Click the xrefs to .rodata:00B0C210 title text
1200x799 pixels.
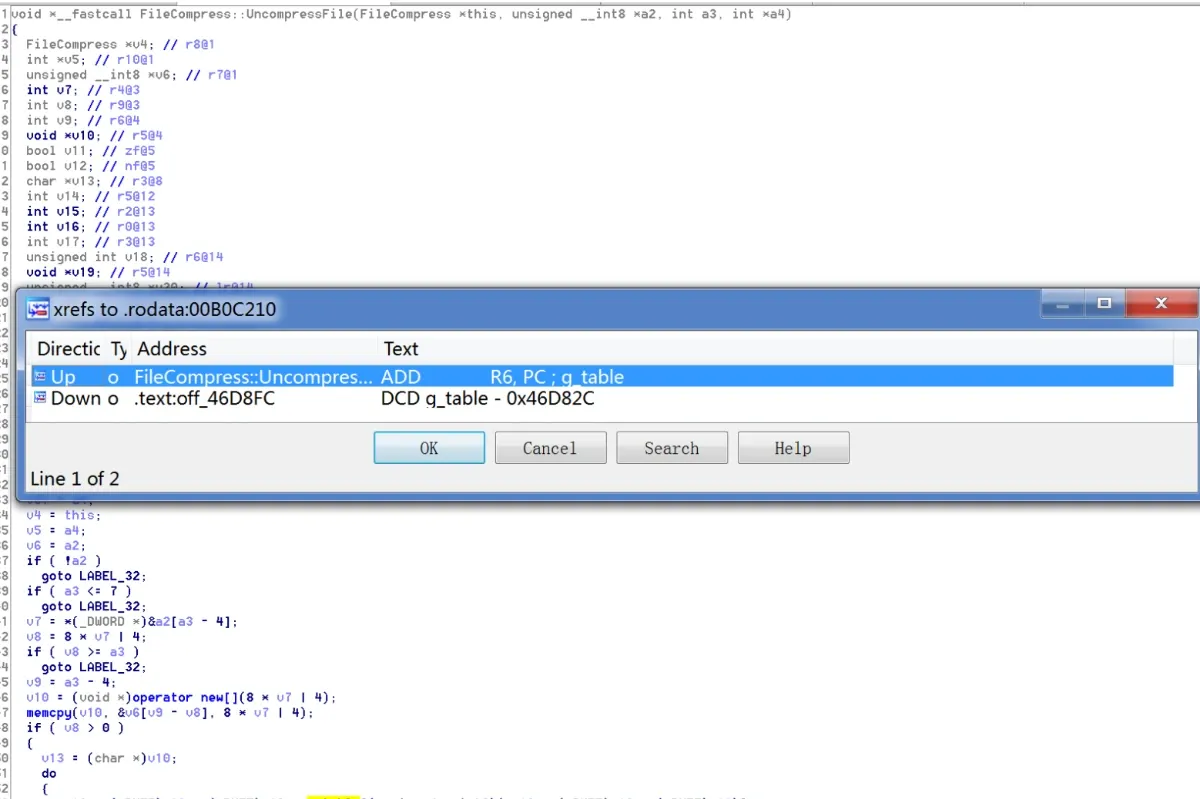coord(164,310)
